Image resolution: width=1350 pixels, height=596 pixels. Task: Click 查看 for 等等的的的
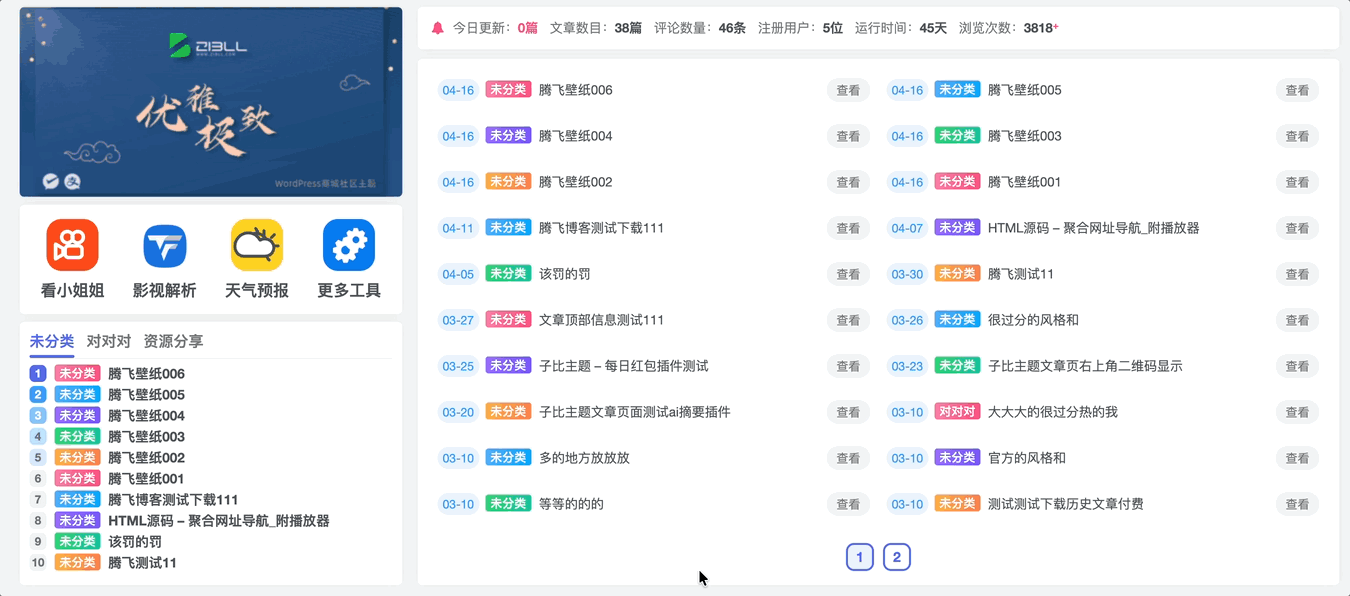coord(848,504)
